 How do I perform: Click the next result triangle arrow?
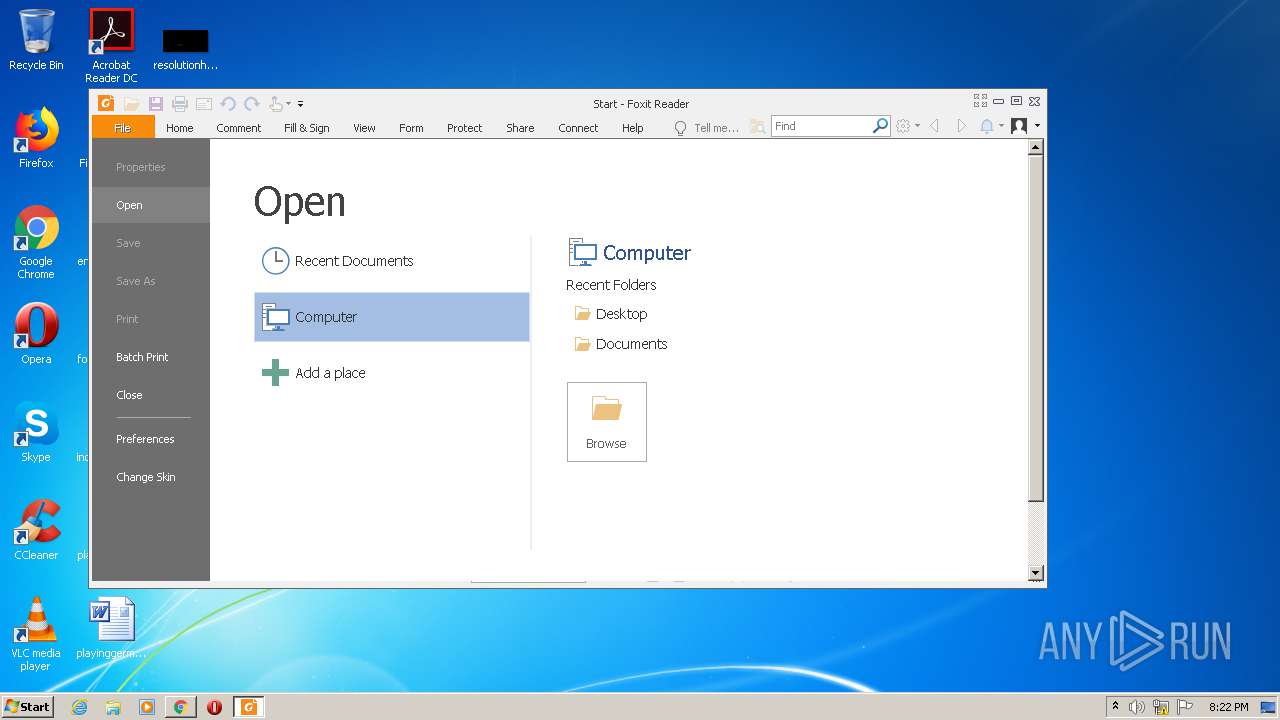(x=961, y=126)
